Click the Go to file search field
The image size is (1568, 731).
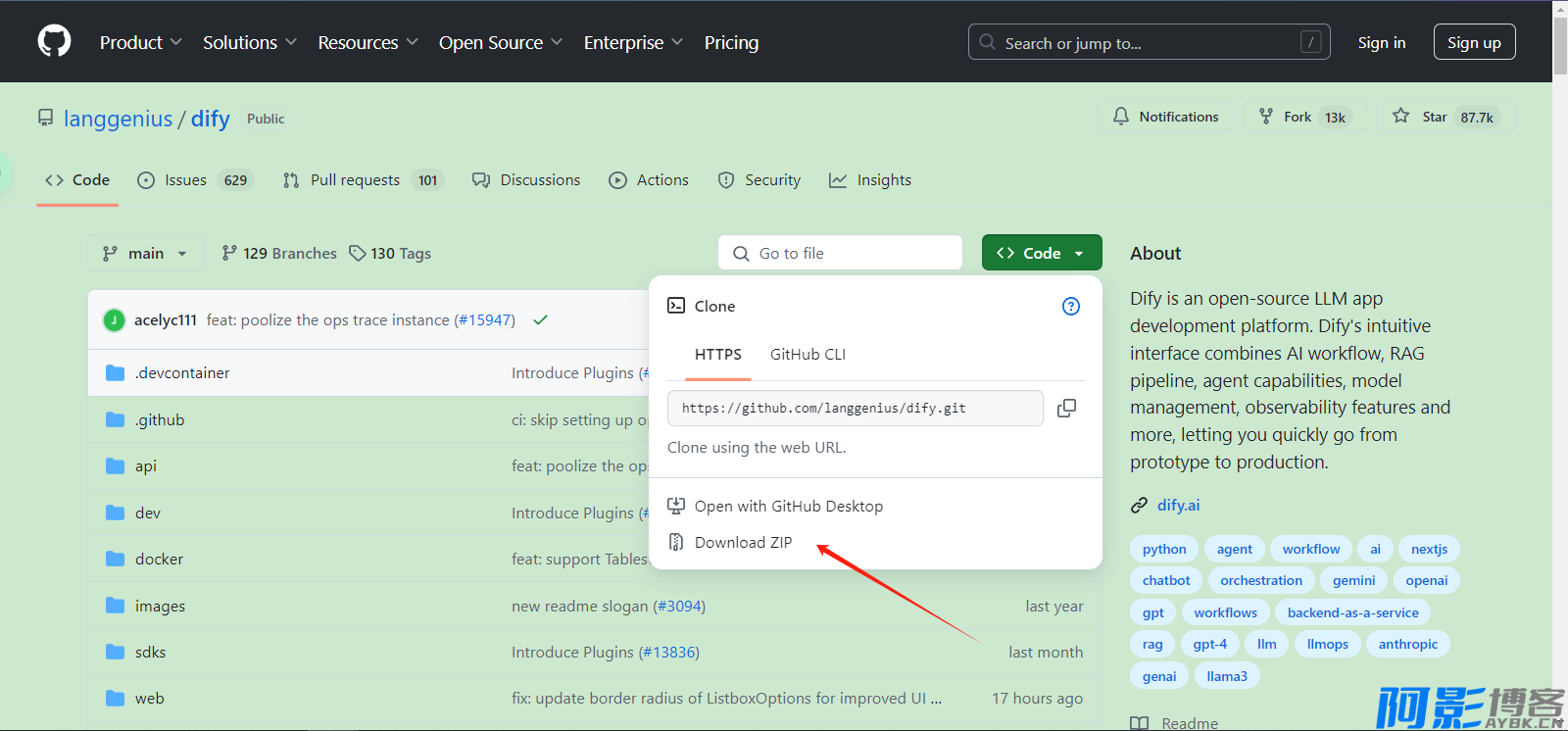[840, 253]
